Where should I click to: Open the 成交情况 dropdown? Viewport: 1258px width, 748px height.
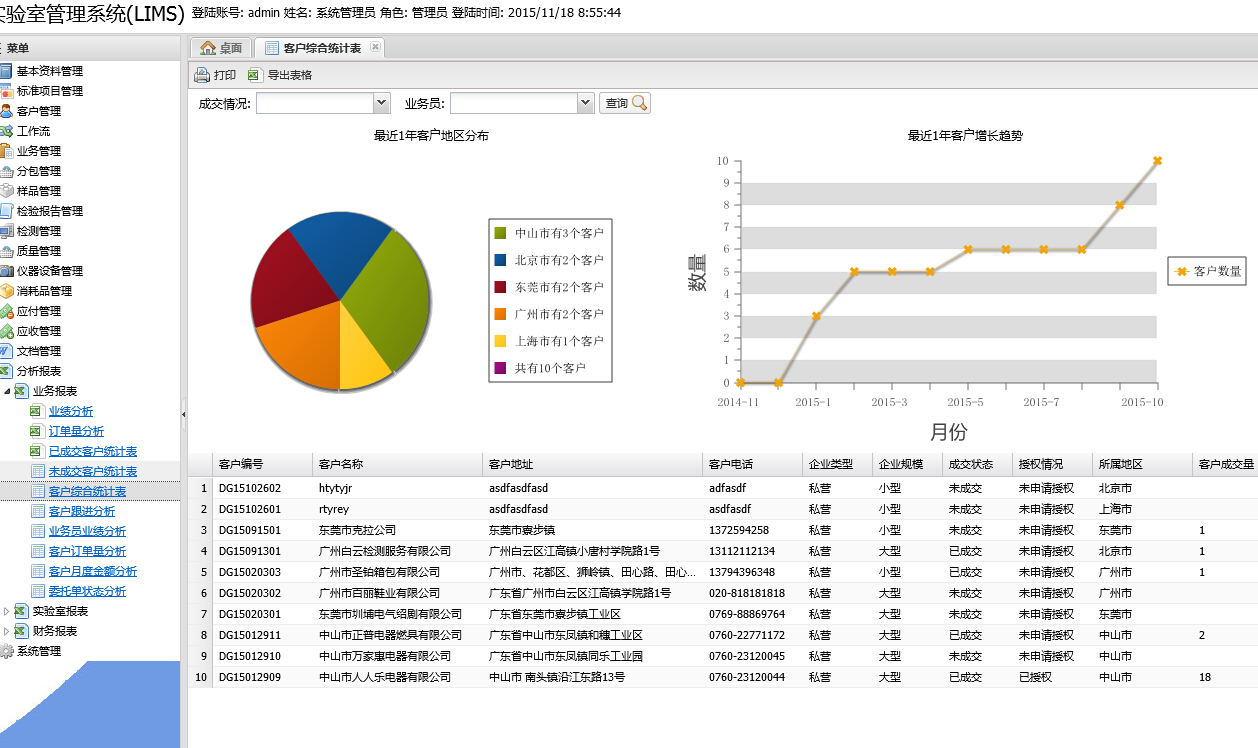coord(381,103)
